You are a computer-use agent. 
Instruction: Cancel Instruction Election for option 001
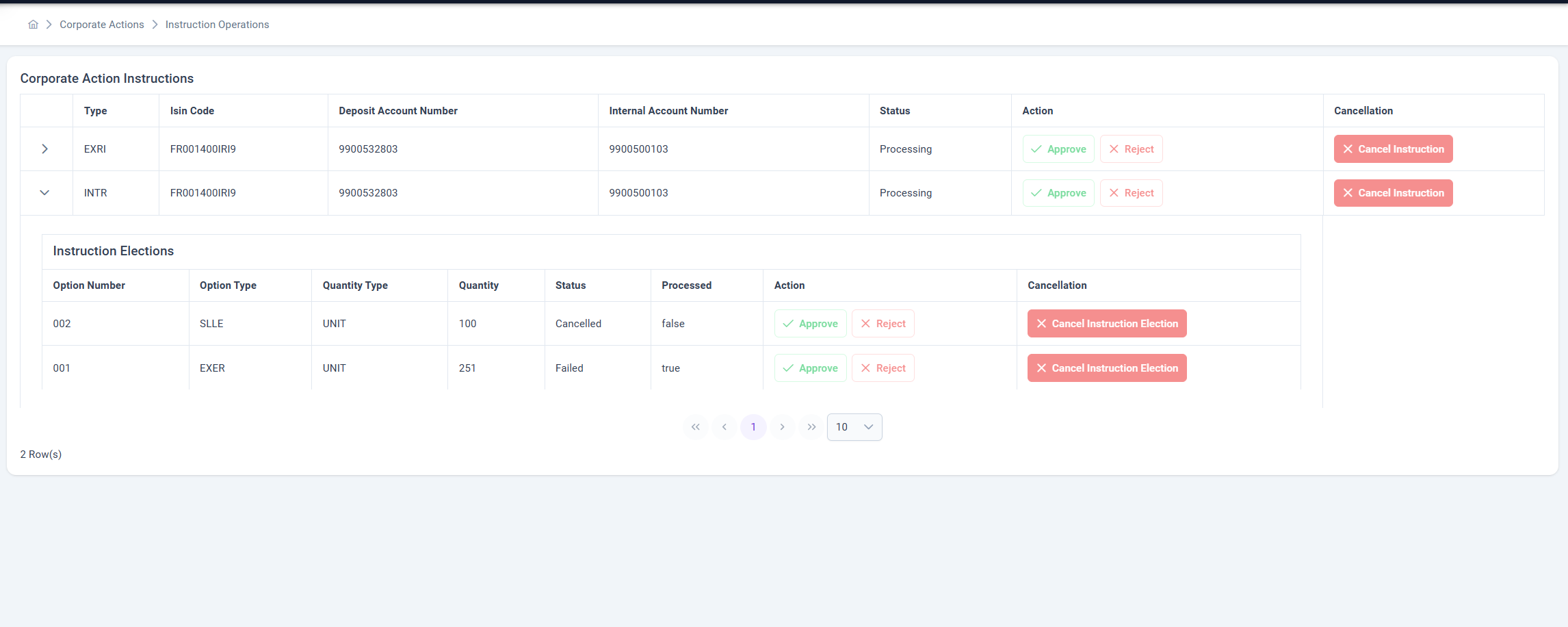pos(1107,368)
